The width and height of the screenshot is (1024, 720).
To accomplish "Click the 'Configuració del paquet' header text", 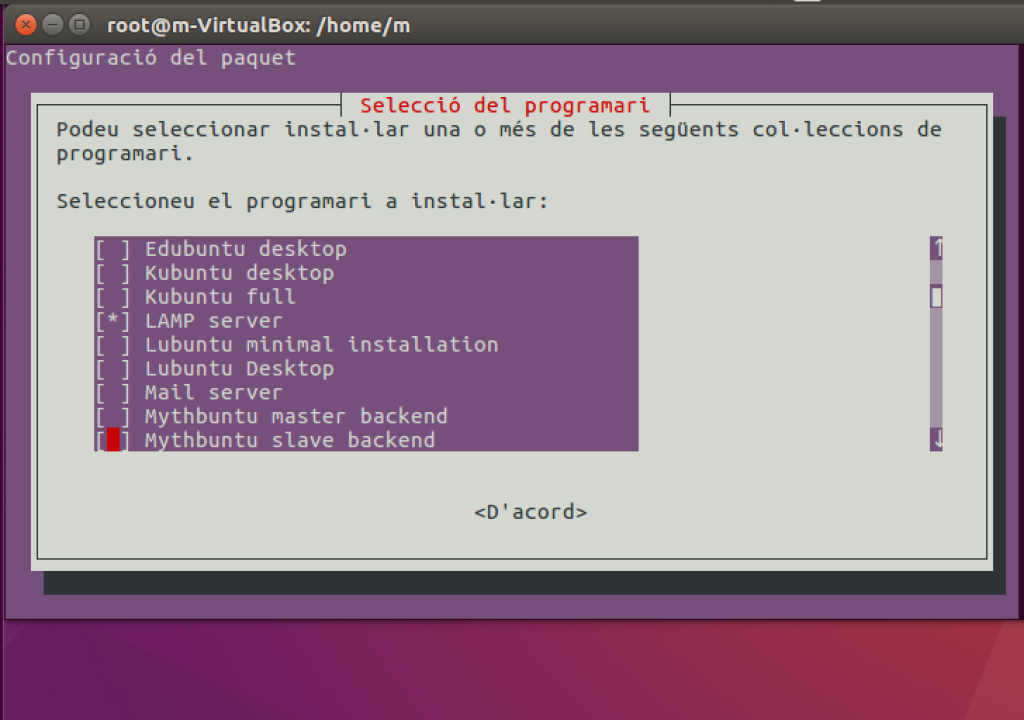I will (x=151, y=58).
